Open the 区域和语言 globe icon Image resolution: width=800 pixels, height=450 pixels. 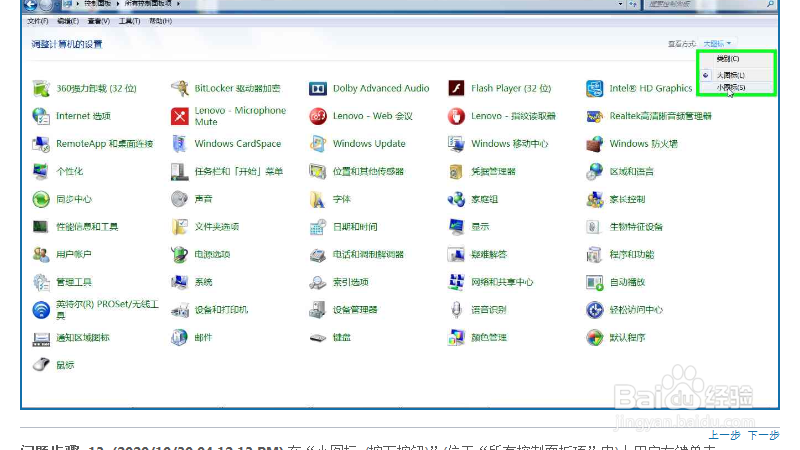coord(594,171)
